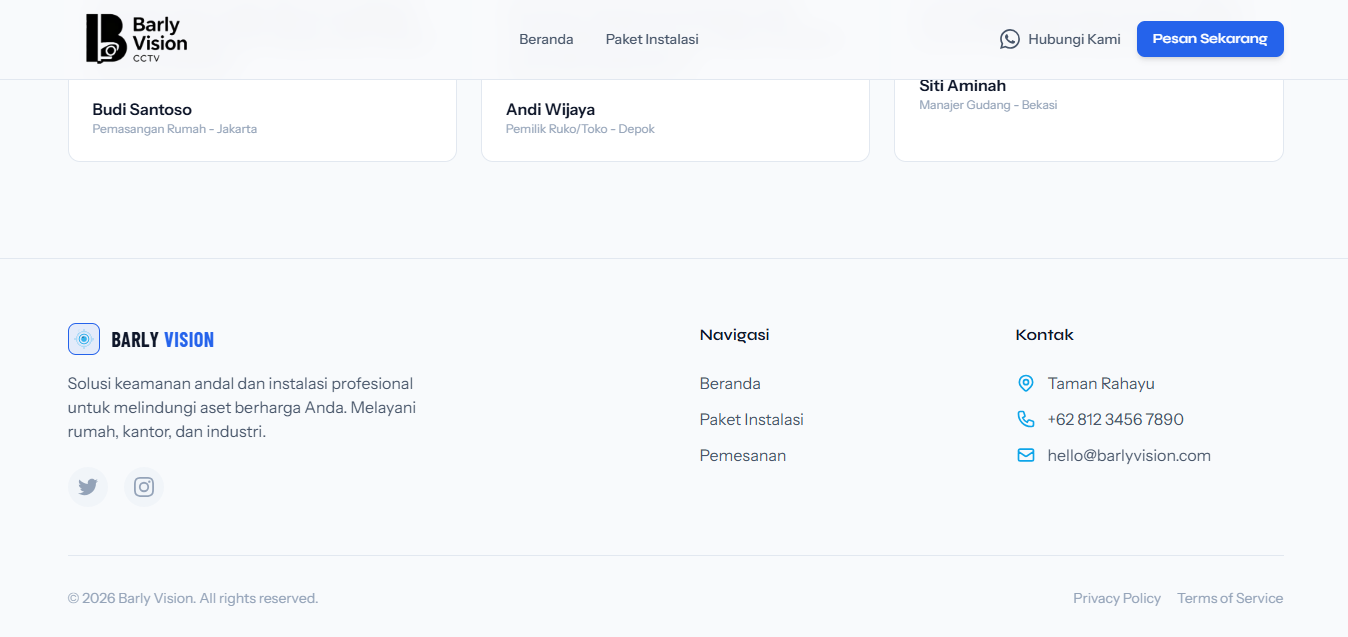
Task: Open the Terms of Service link
Action: pyautogui.click(x=1230, y=598)
